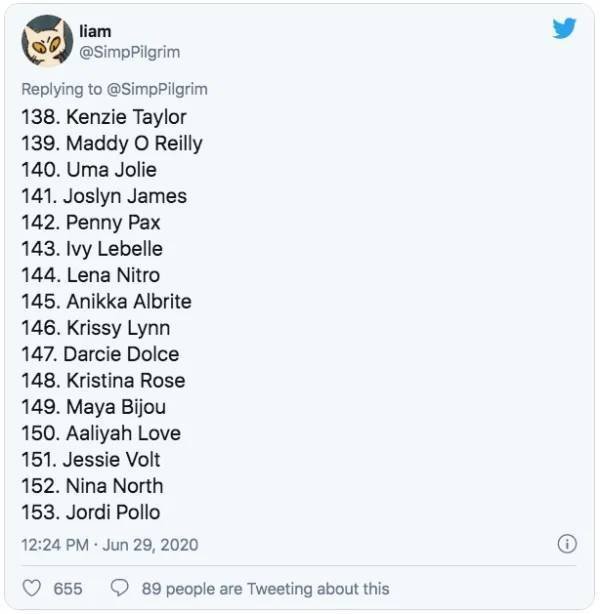Click the Twitter bird logo

click(x=564, y=28)
